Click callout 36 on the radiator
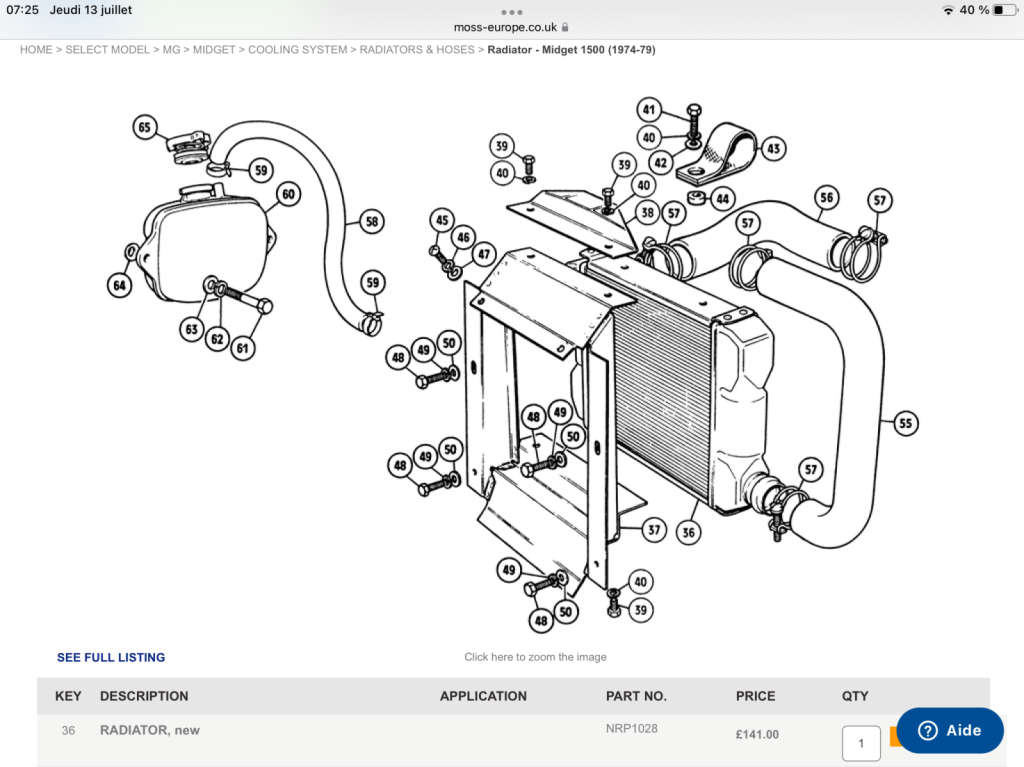1024x767 pixels. point(688,532)
